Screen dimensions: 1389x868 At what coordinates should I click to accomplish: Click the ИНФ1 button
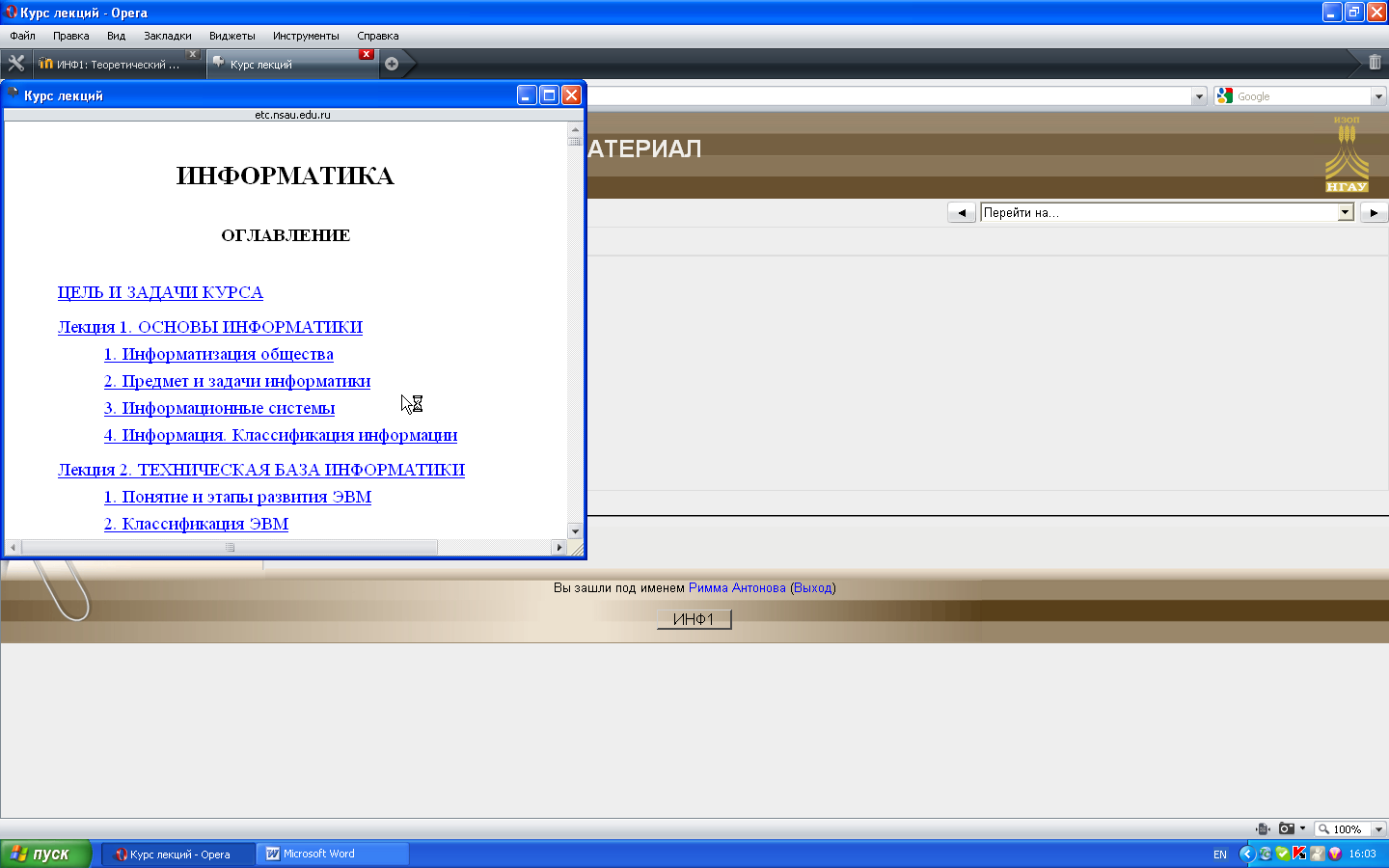694,619
